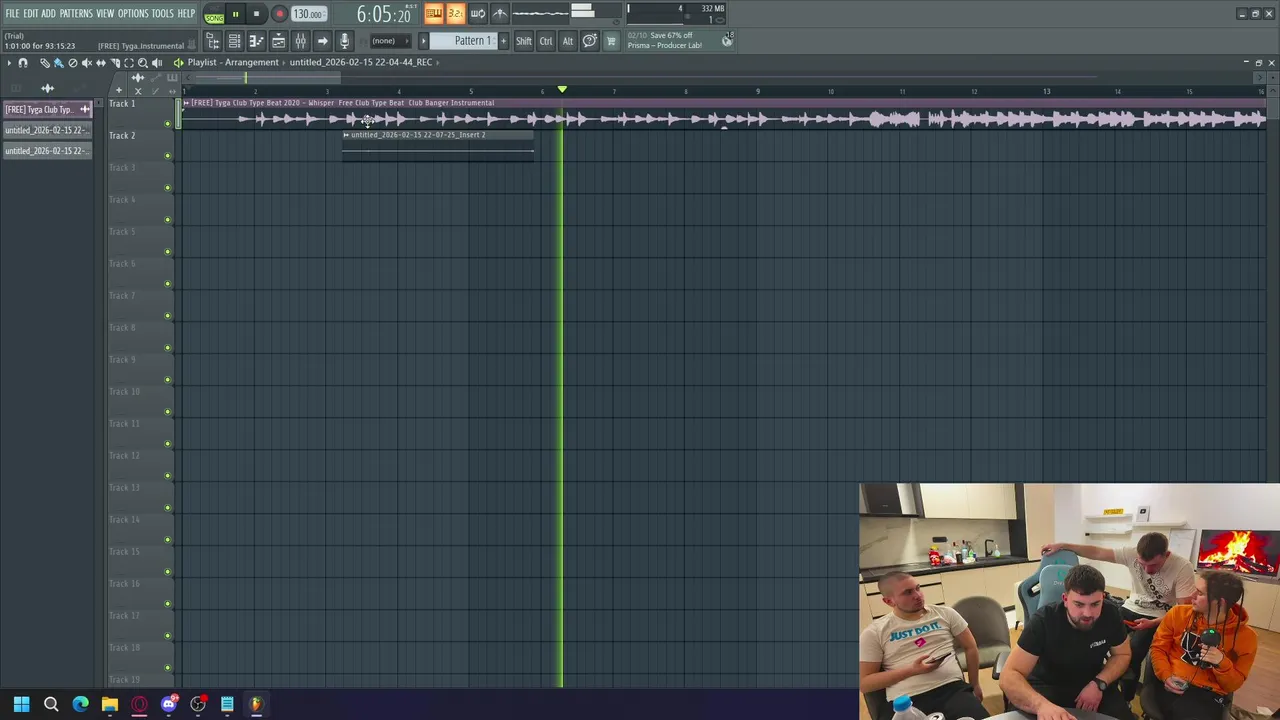Viewport: 1280px width, 720px height.
Task: Open the ADD menu
Action: tap(48, 13)
